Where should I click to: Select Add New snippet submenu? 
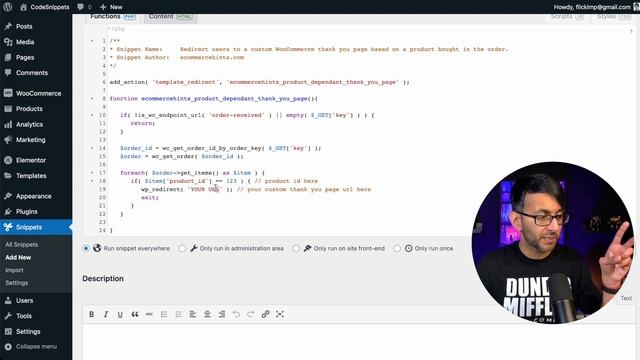[18, 258]
